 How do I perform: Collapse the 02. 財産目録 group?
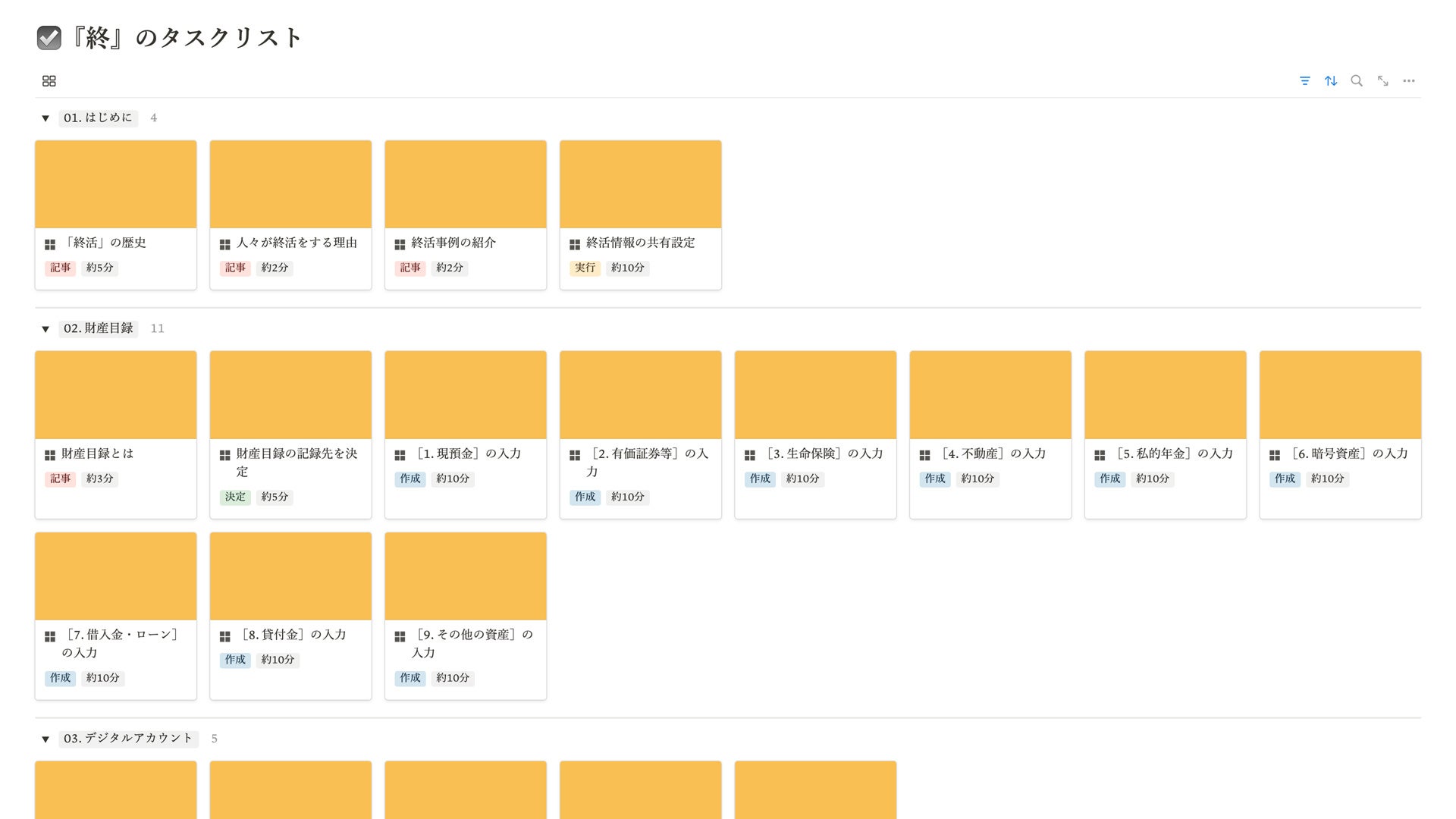[45, 329]
